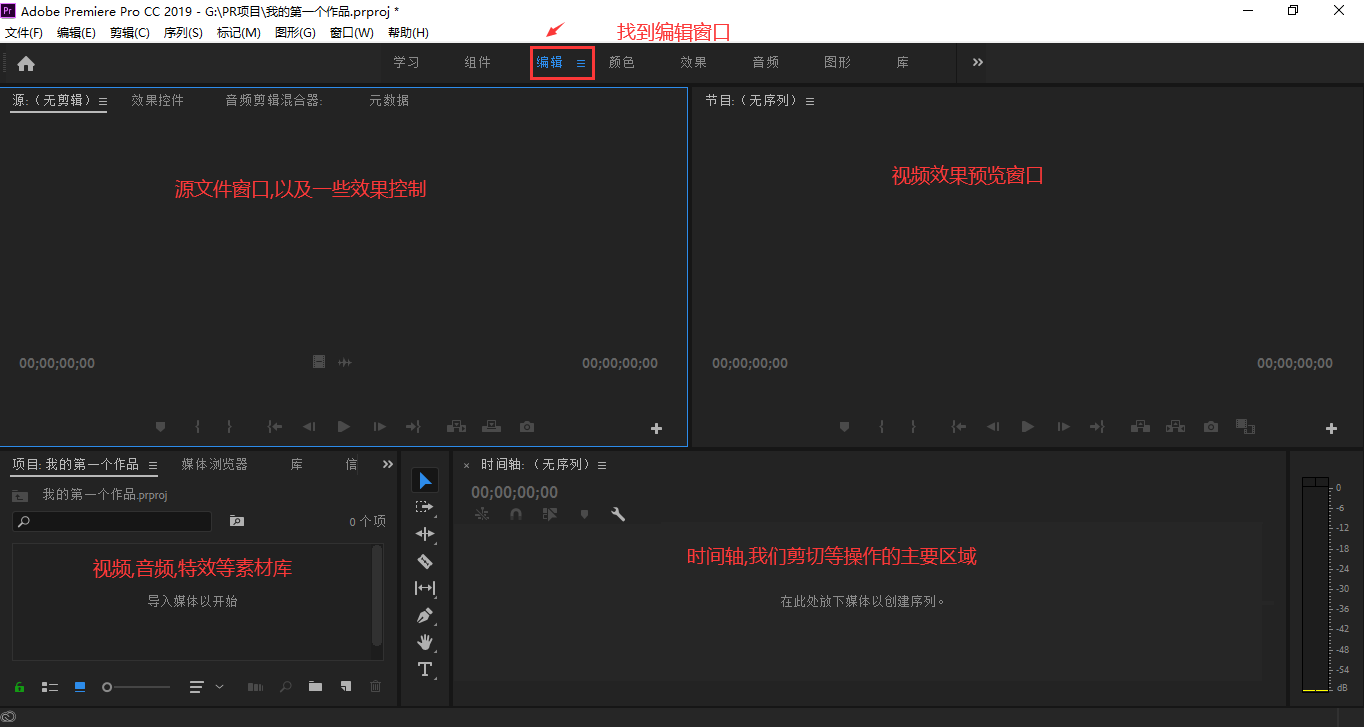Click inside the Project panel search field

point(110,521)
